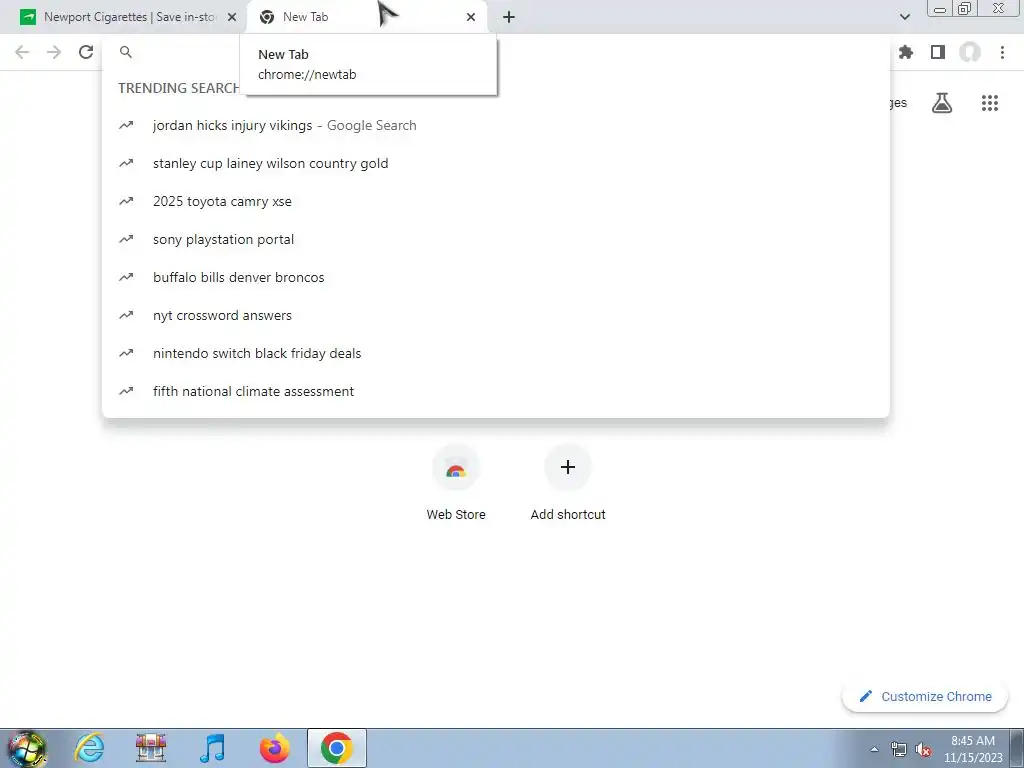The height and width of the screenshot is (768, 1024).
Task: Expand the tab search chevron
Action: click(x=904, y=17)
